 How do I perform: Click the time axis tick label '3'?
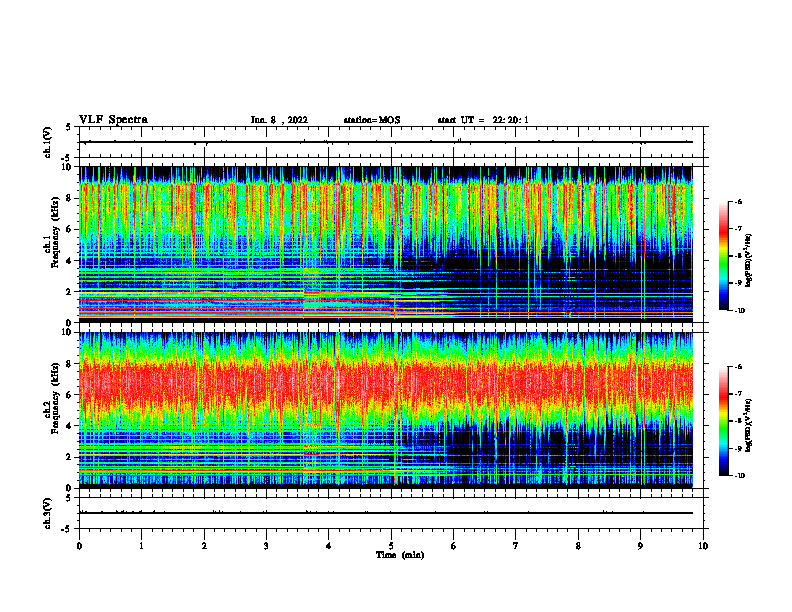(266, 546)
